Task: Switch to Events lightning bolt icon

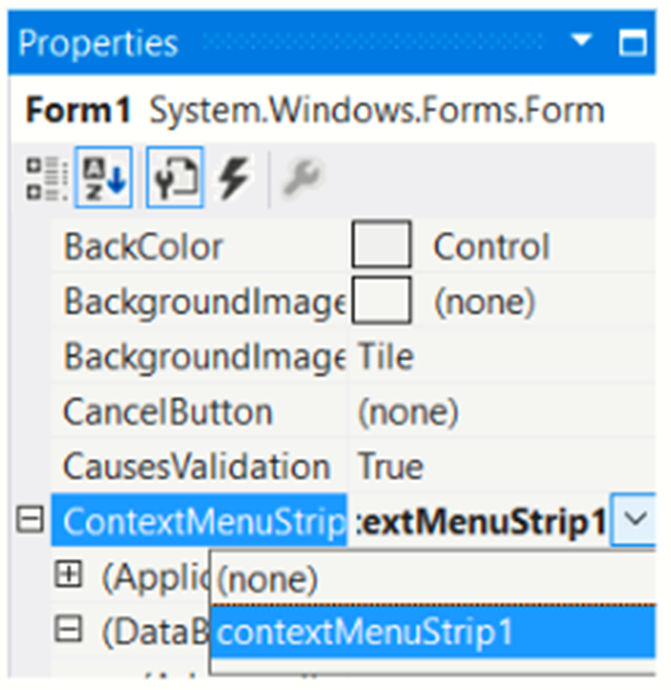Action: pos(234,180)
